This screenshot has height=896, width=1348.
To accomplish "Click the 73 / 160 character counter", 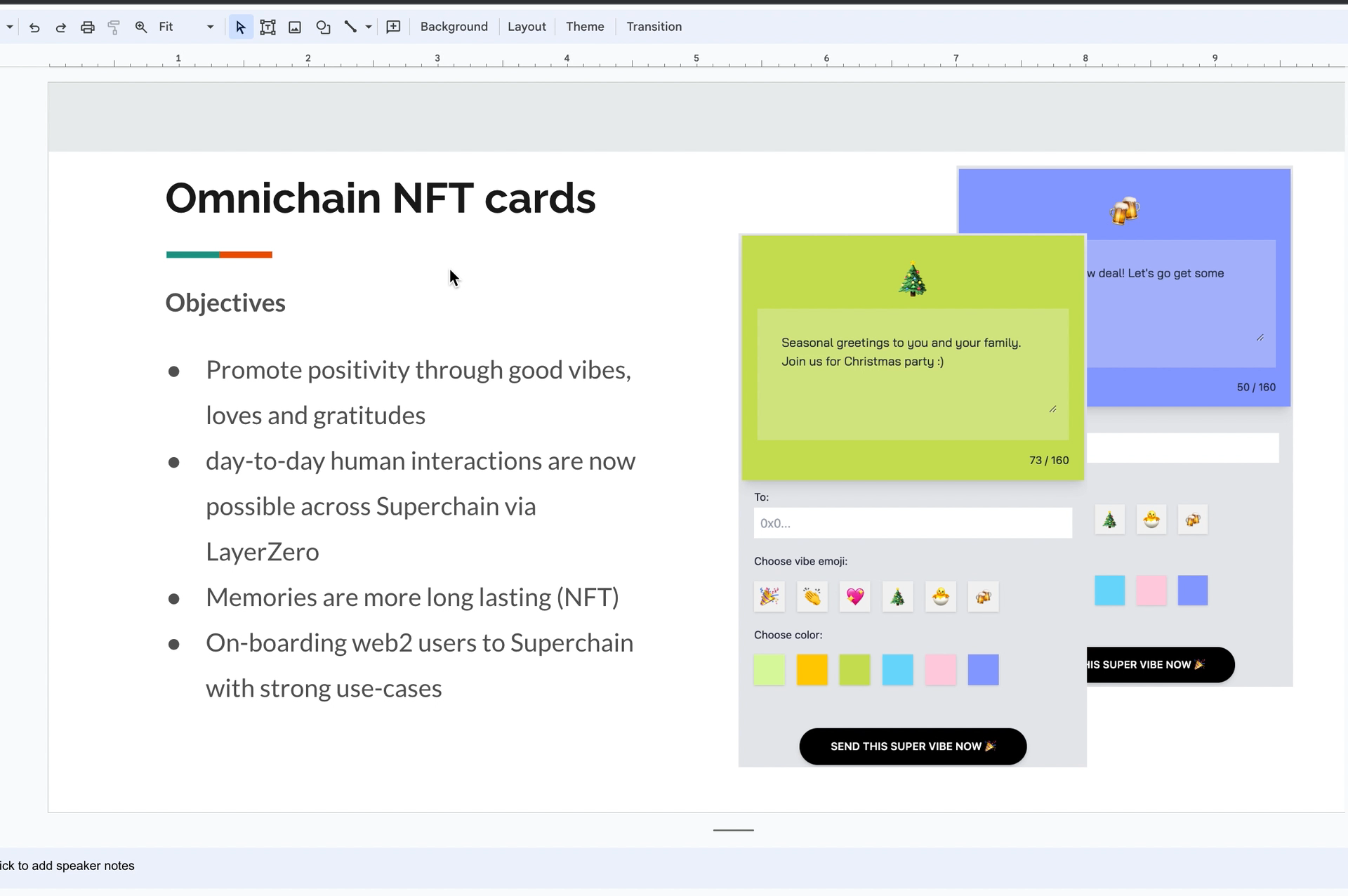I will [1049, 461].
